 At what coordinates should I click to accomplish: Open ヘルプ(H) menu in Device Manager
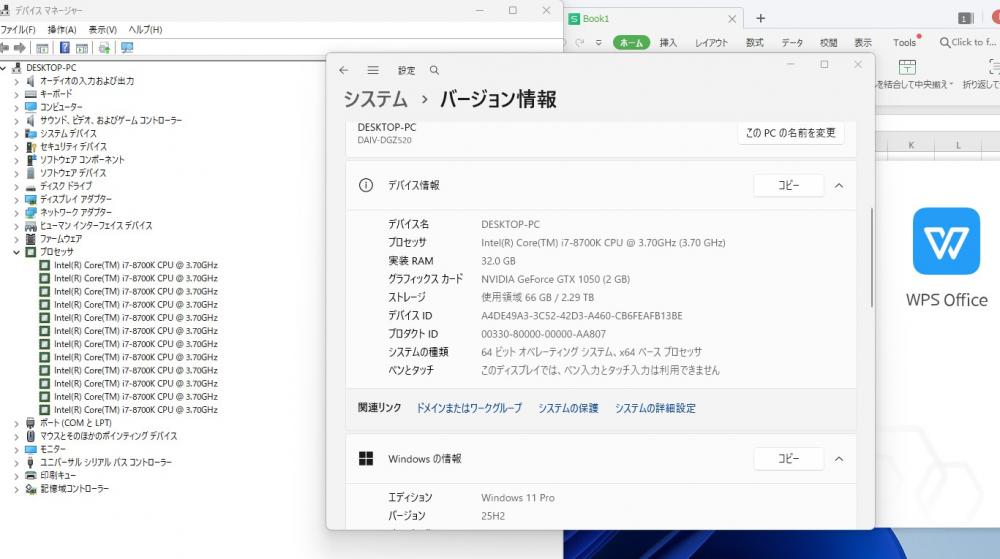[x=145, y=30]
